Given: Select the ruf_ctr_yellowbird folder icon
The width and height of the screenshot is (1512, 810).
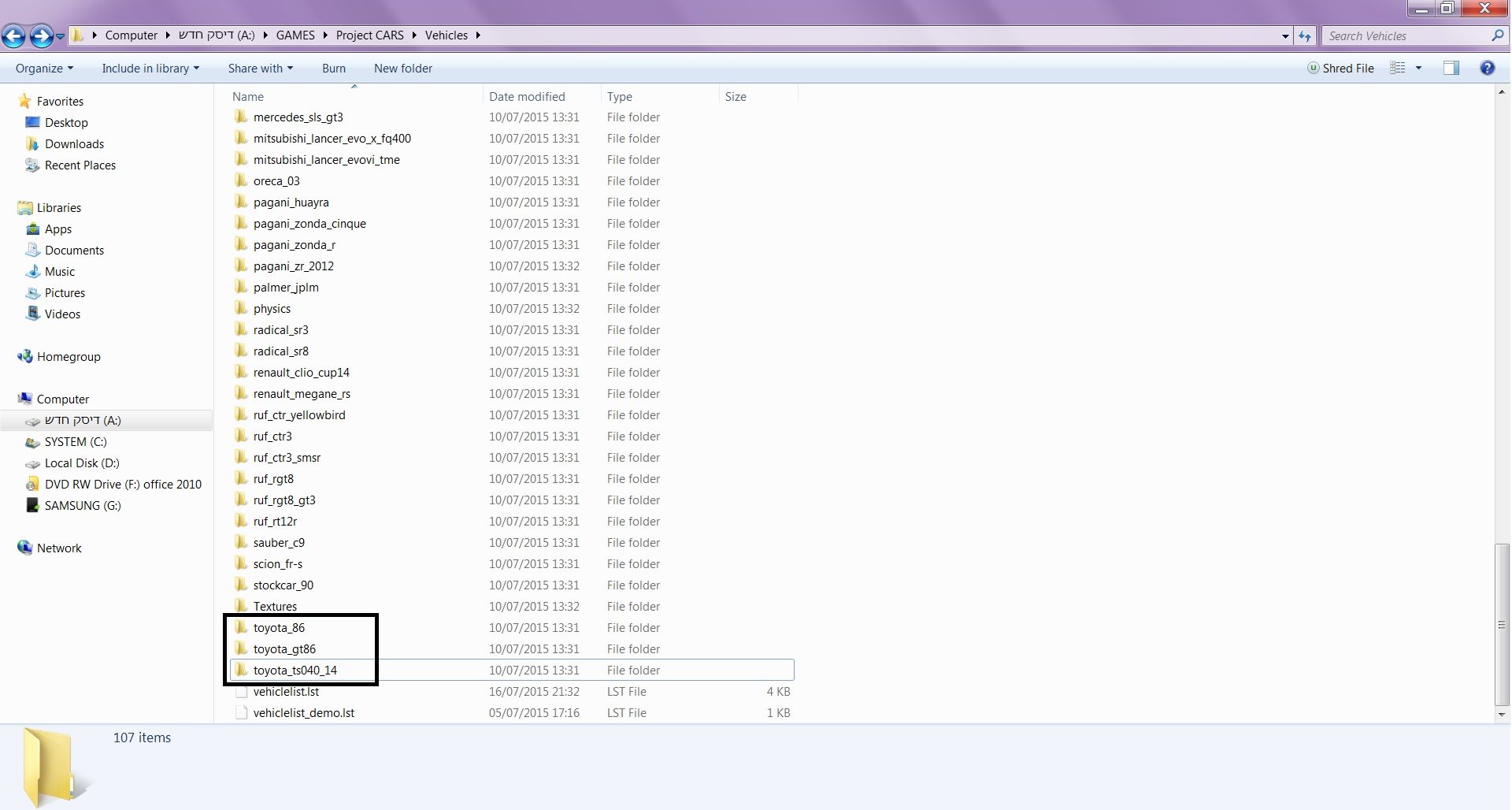Looking at the screenshot, I should pyautogui.click(x=241, y=414).
